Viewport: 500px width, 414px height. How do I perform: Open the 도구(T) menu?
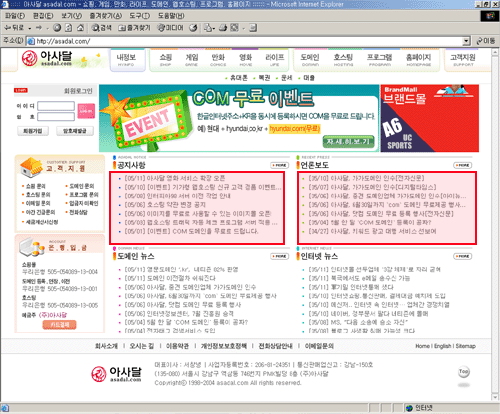coord(139,16)
